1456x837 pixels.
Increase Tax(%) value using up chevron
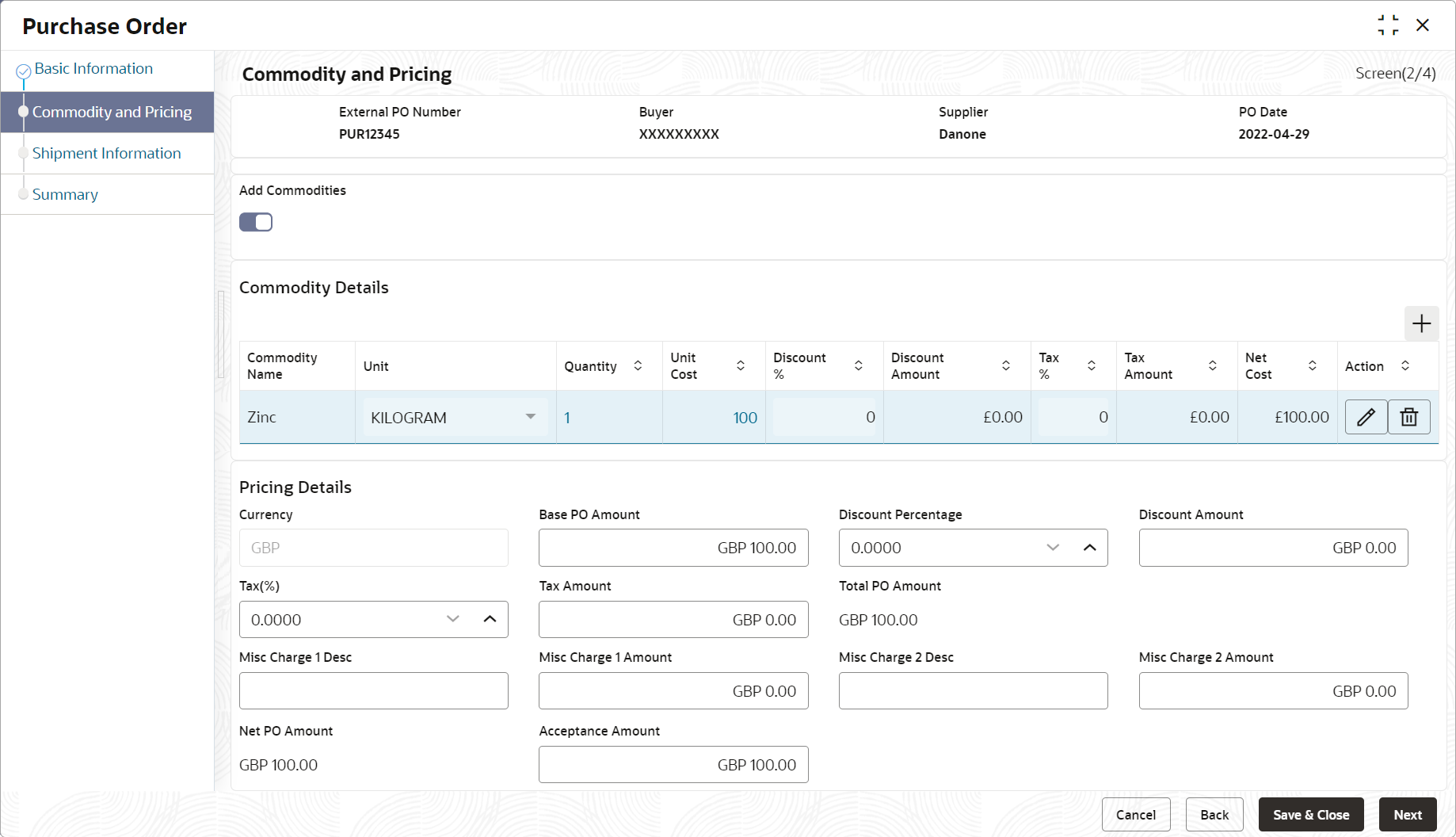point(490,619)
